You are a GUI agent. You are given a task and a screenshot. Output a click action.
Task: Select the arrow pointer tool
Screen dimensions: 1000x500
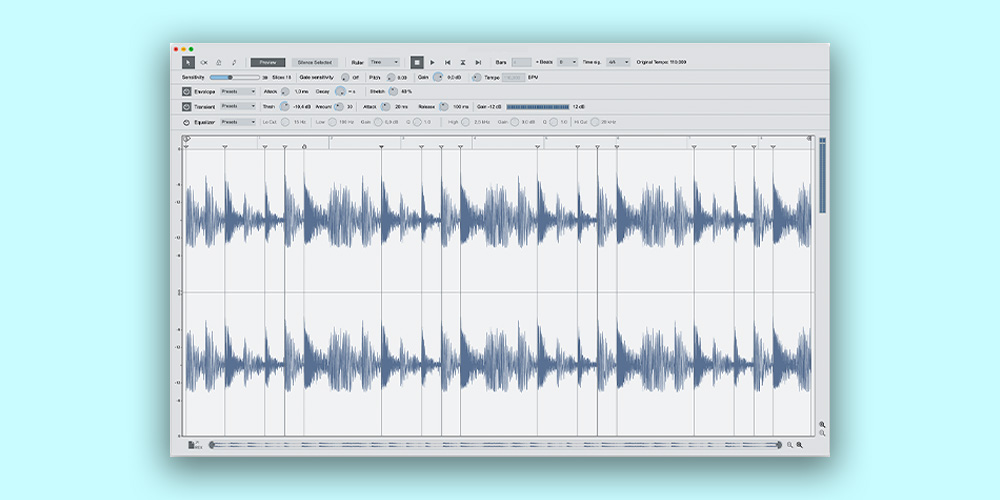point(187,62)
